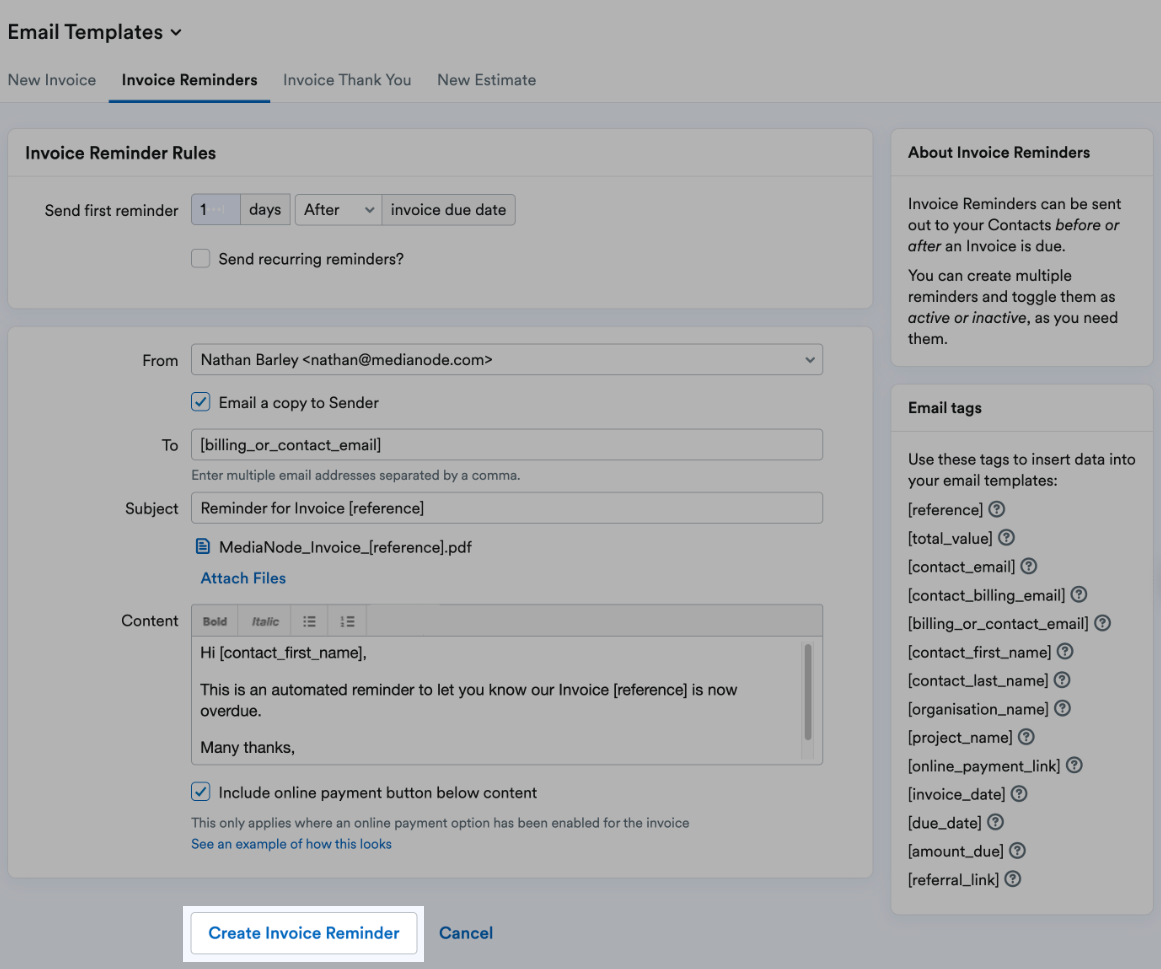Click help icon next to [organisation_name] tag
This screenshot has height=969, width=1161.
pos(1063,708)
